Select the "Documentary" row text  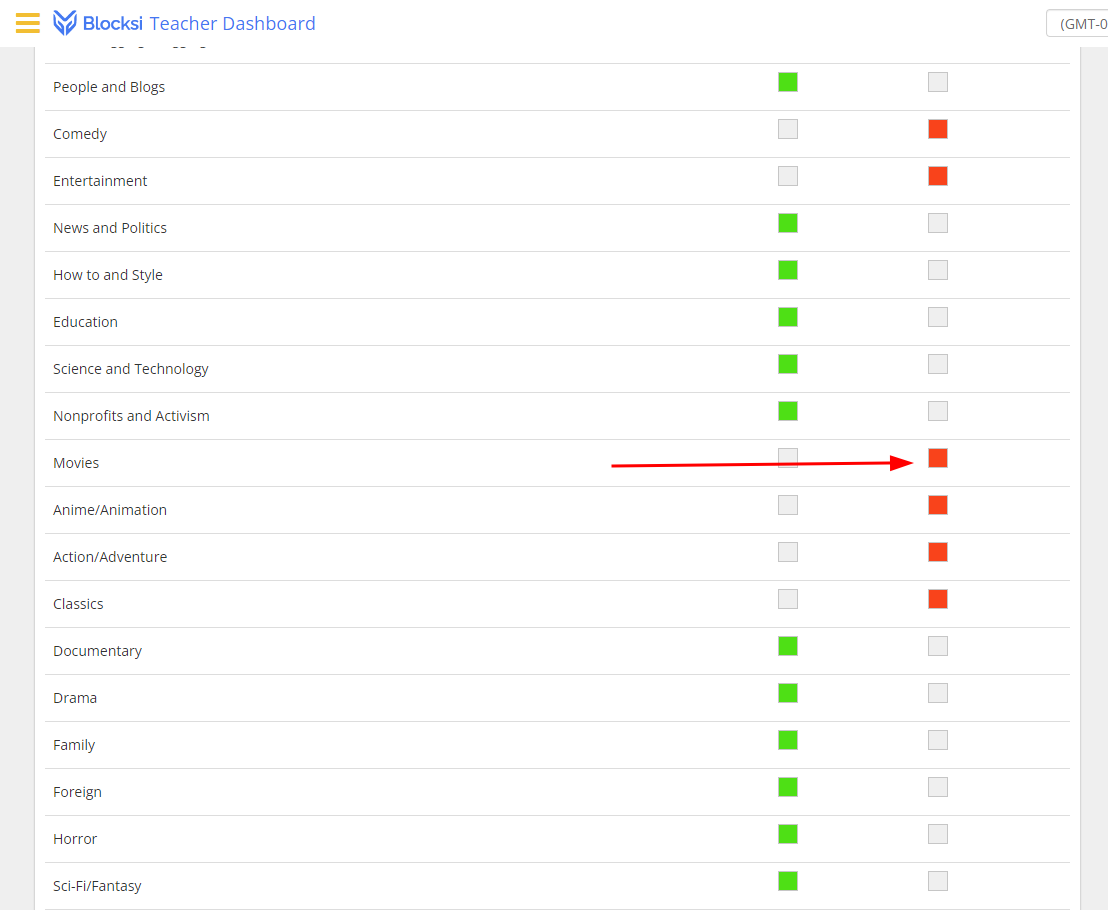click(98, 651)
